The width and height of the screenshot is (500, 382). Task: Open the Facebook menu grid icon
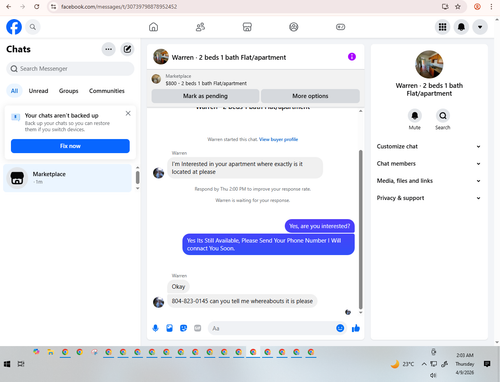(x=442, y=27)
